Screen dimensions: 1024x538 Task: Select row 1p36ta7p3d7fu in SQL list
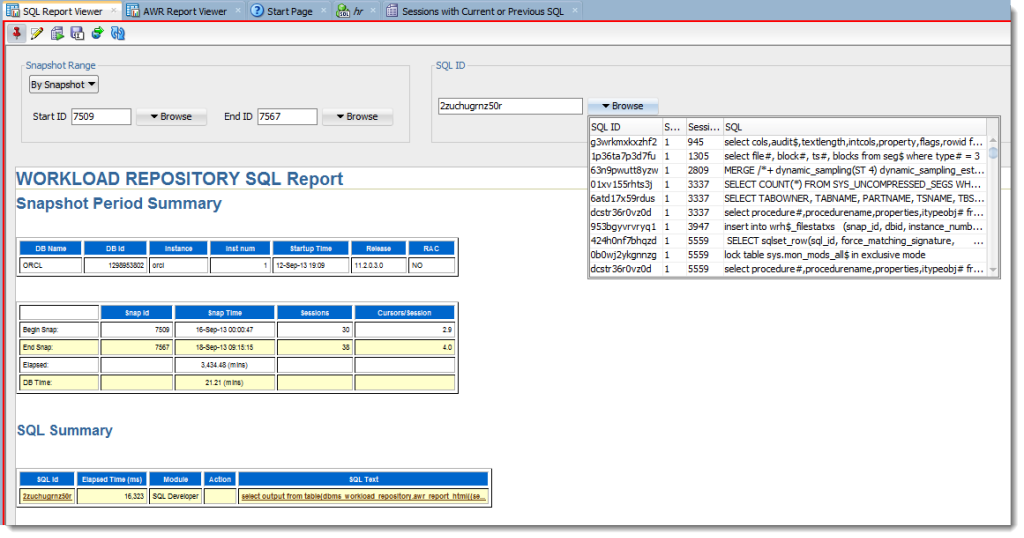tap(788, 156)
